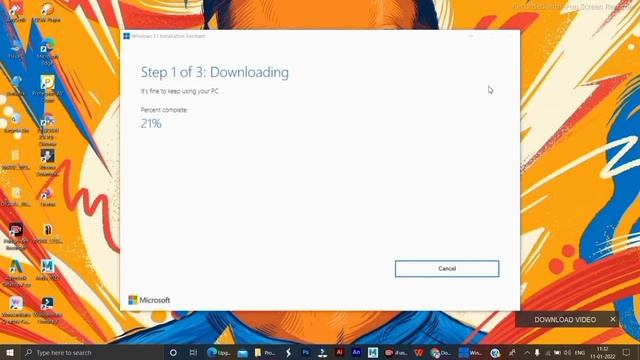Open Cortana from the taskbar

click(173, 352)
